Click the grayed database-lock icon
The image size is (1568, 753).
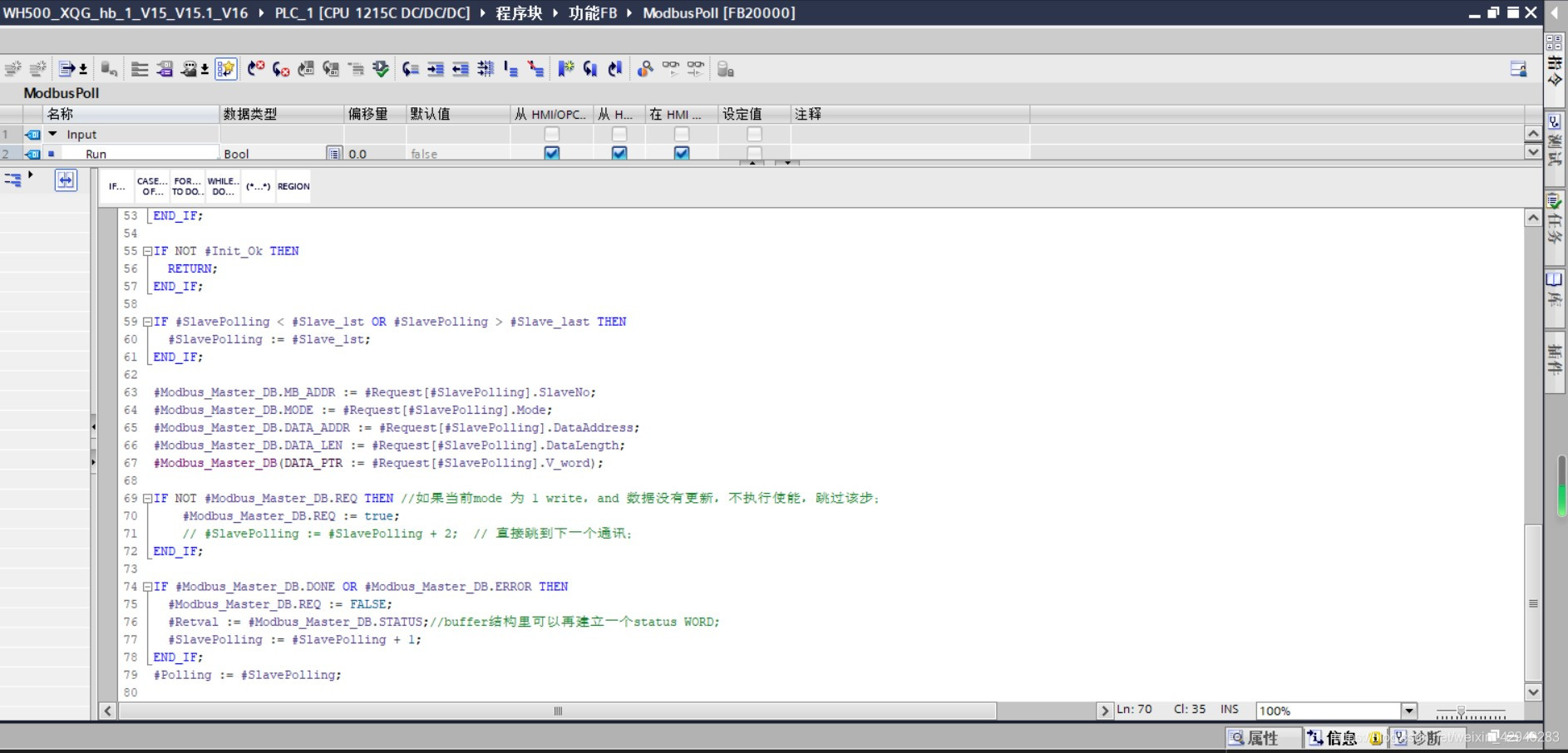point(725,69)
